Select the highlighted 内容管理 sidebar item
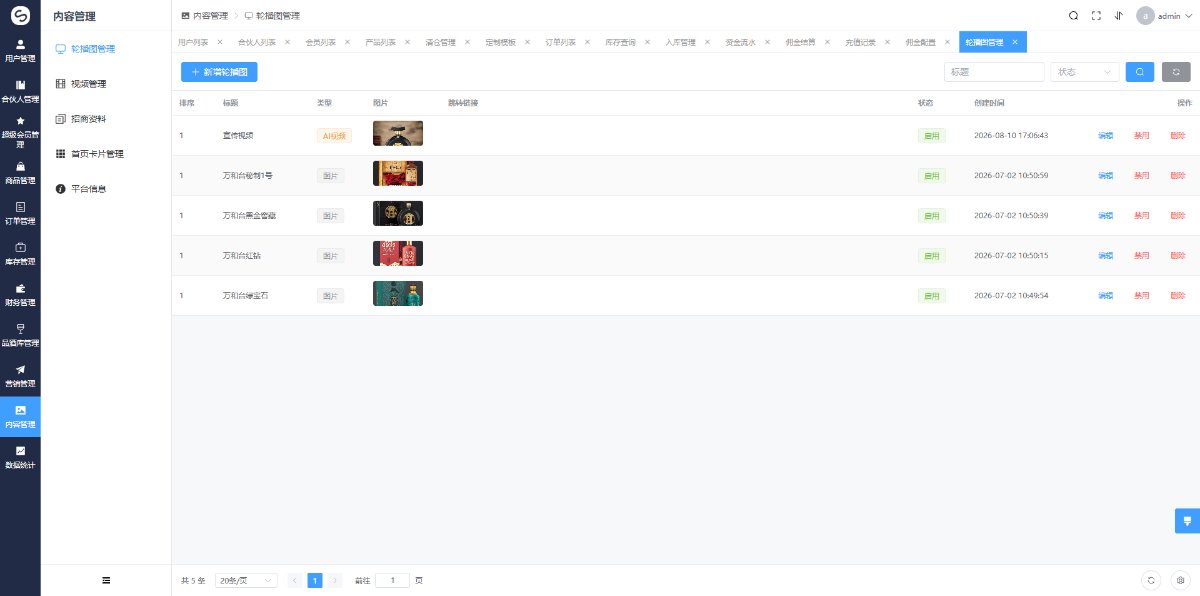The height and width of the screenshot is (596, 1200). [x=20, y=417]
